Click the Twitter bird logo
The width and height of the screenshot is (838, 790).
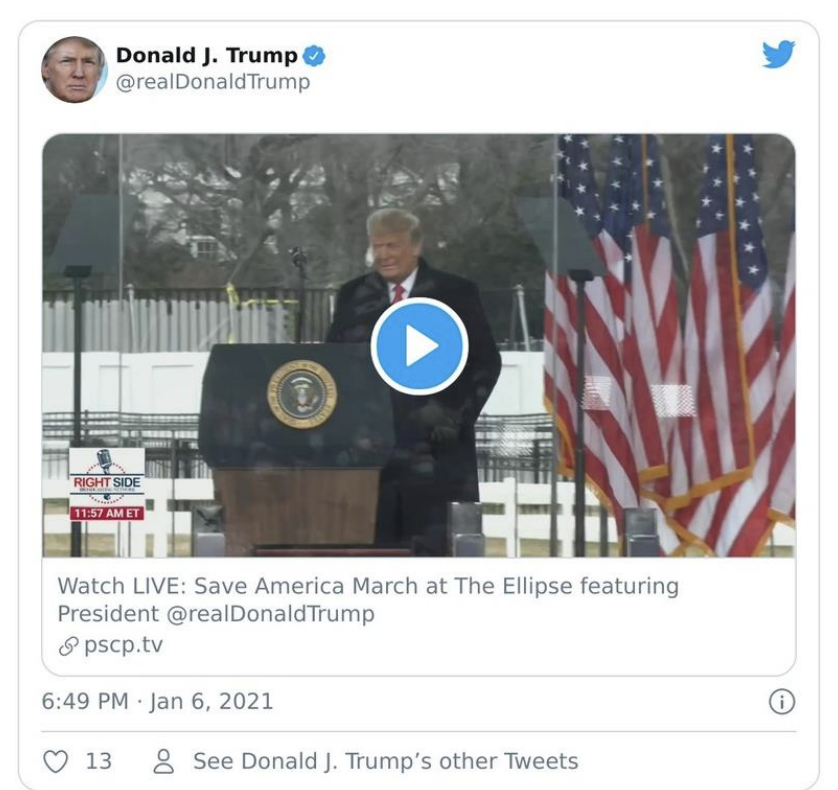pos(778,53)
